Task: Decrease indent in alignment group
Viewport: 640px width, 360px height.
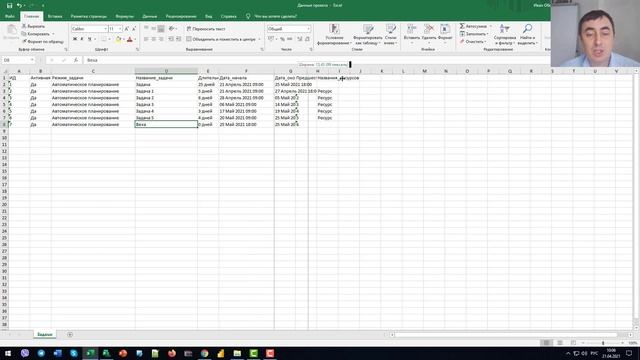Action: [x=171, y=39]
